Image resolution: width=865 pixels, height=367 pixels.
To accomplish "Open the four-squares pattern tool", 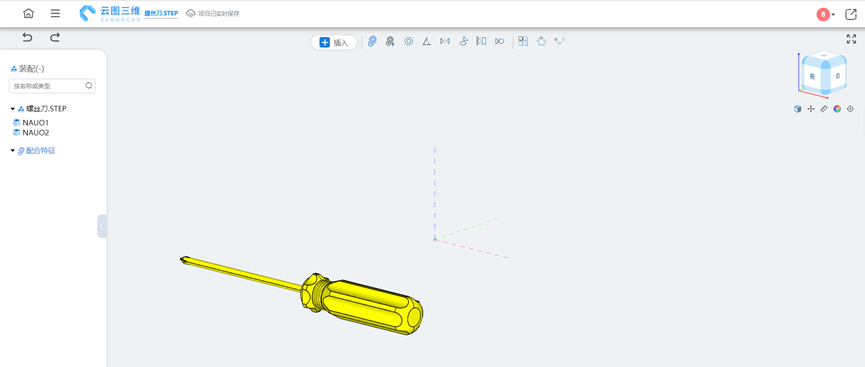I will click(523, 41).
